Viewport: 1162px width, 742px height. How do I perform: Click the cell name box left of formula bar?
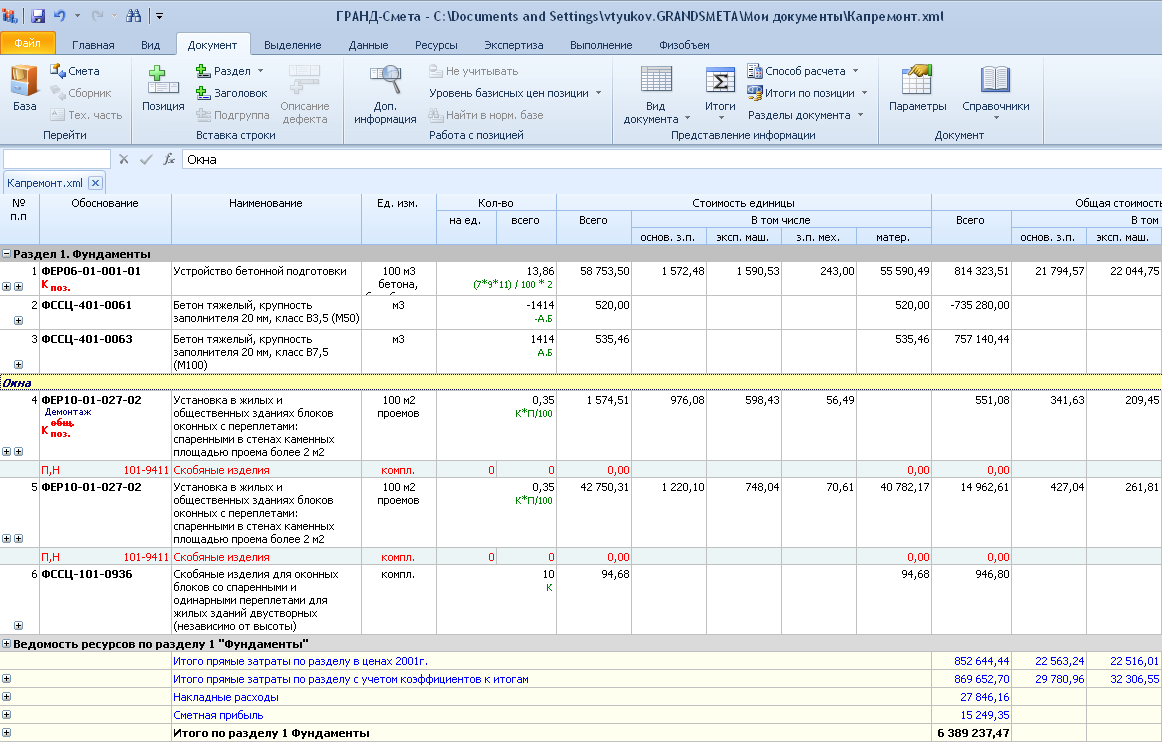(x=57, y=159)
